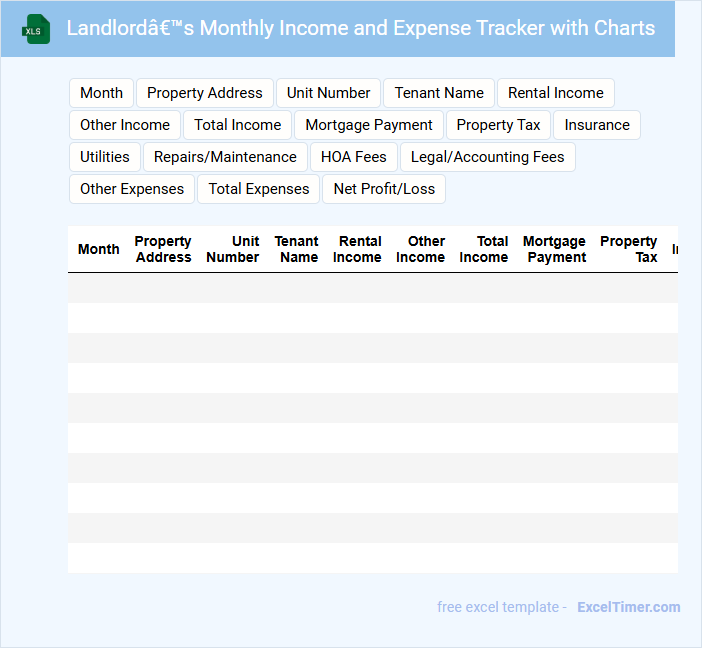This screenshot has width=702, height=648.
Task: Choose the Total Expenses tag
Action: [259, 189]
